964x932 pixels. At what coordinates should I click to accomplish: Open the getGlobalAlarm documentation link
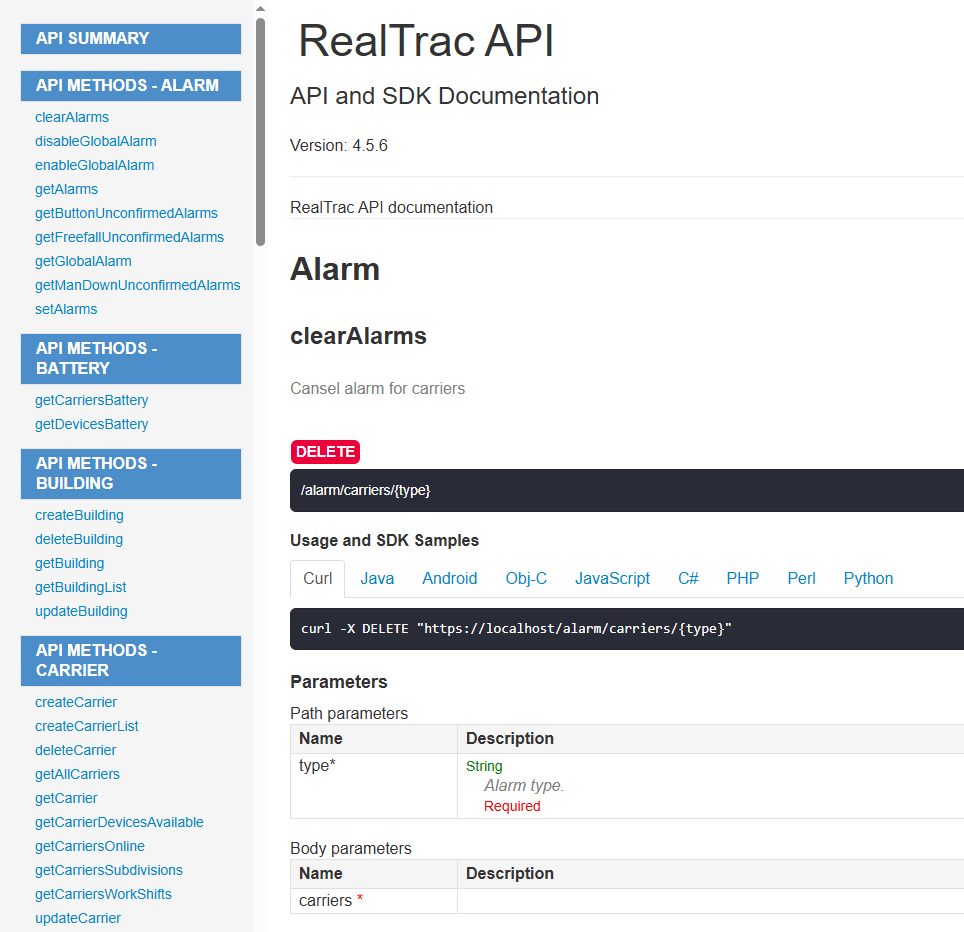pyautogui.click(x=83, y=261)
